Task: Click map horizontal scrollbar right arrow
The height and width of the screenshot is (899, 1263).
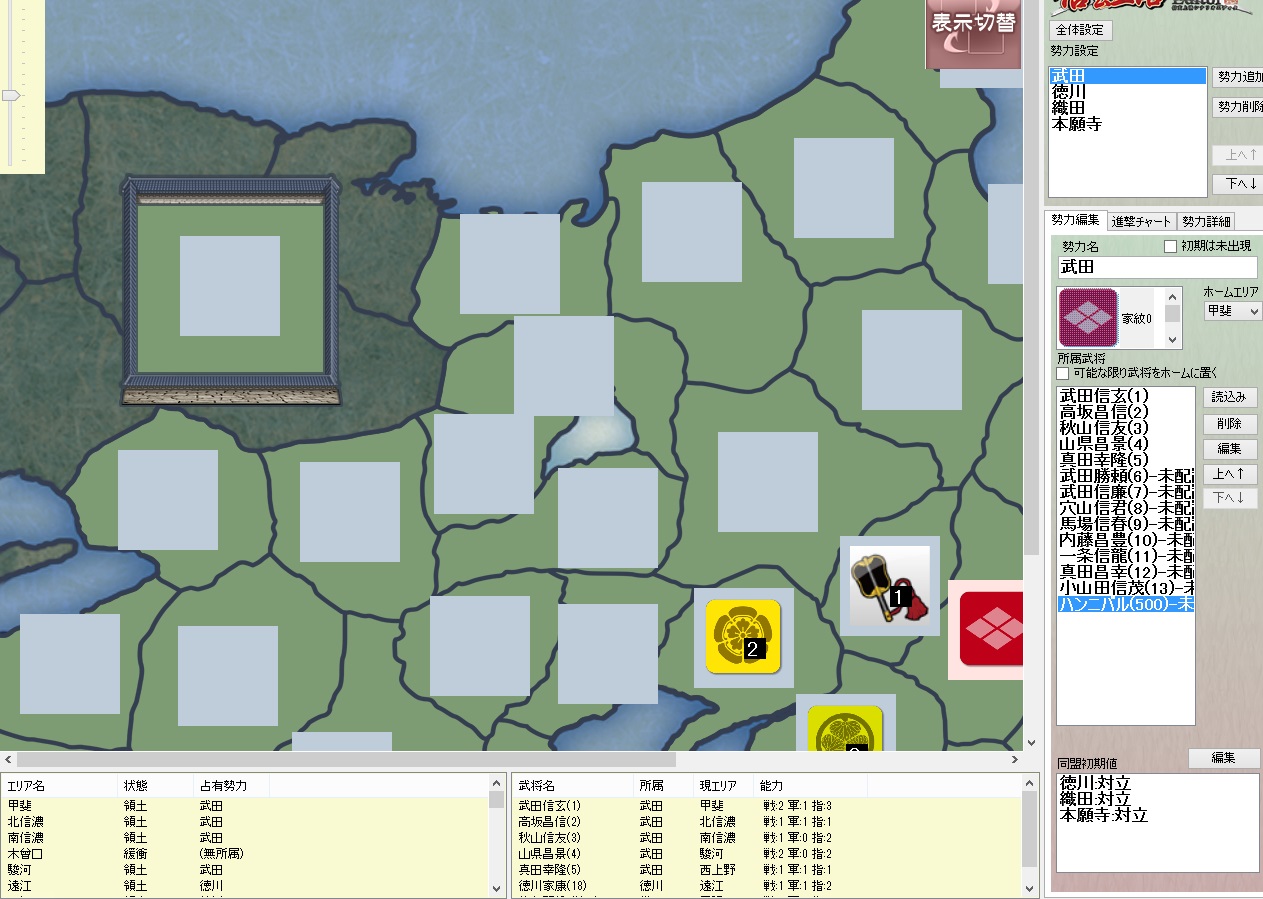Action: coord(1015,760)
